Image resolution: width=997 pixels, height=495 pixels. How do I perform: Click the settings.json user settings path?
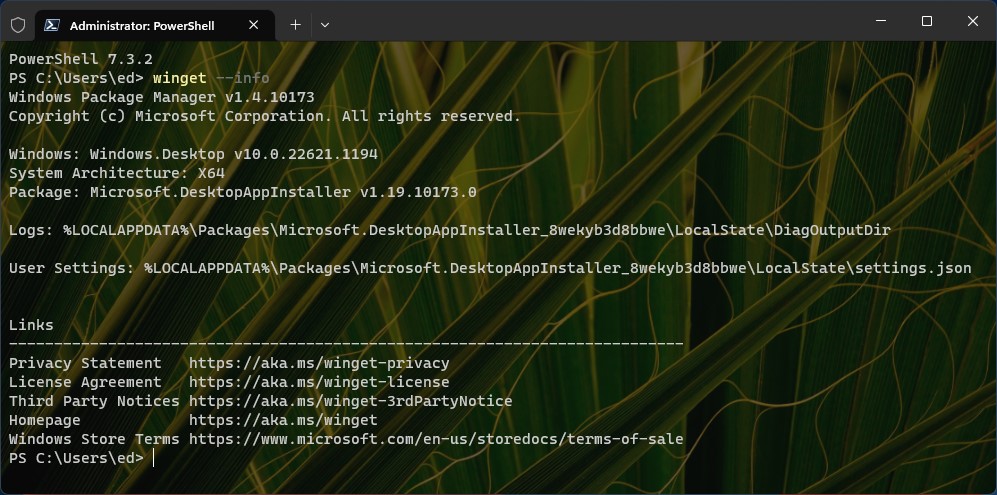[558, 268]
